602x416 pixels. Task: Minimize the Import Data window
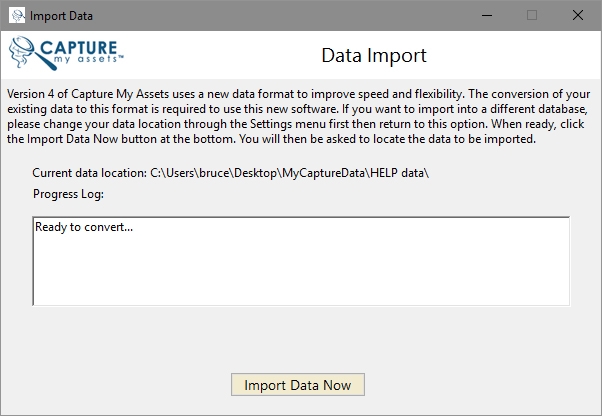(x=486, y=16)
